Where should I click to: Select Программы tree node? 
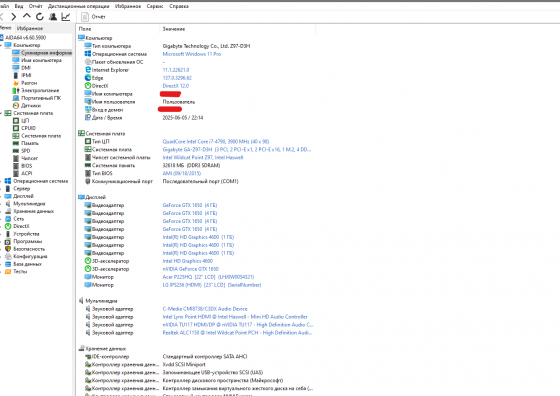click(28, 241)
